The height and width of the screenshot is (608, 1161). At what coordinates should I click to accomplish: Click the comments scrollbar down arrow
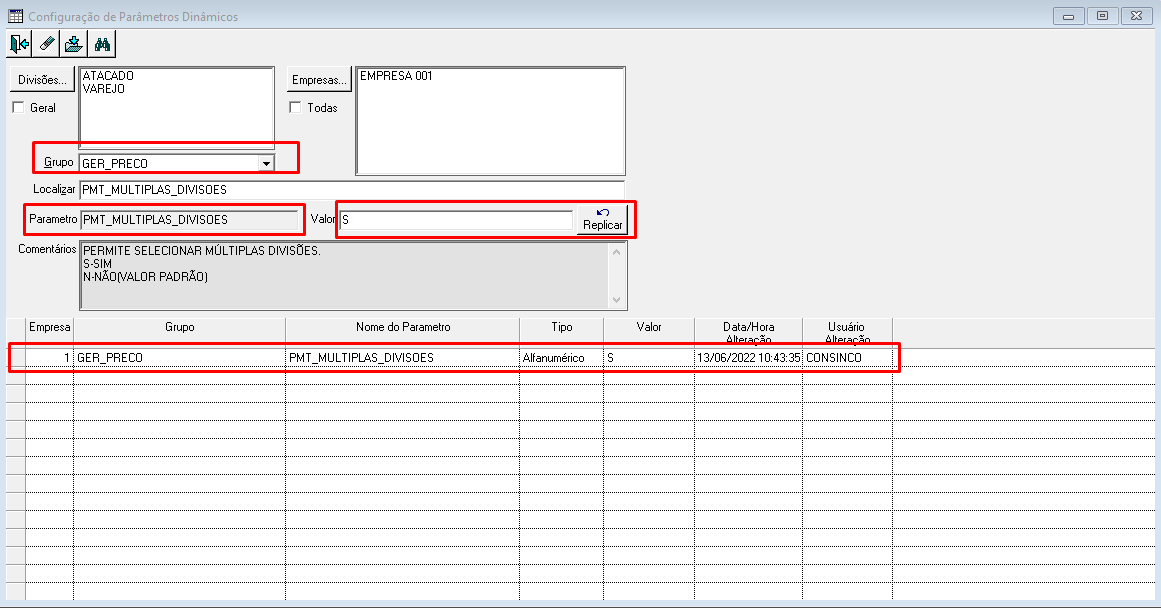point(616,299)
